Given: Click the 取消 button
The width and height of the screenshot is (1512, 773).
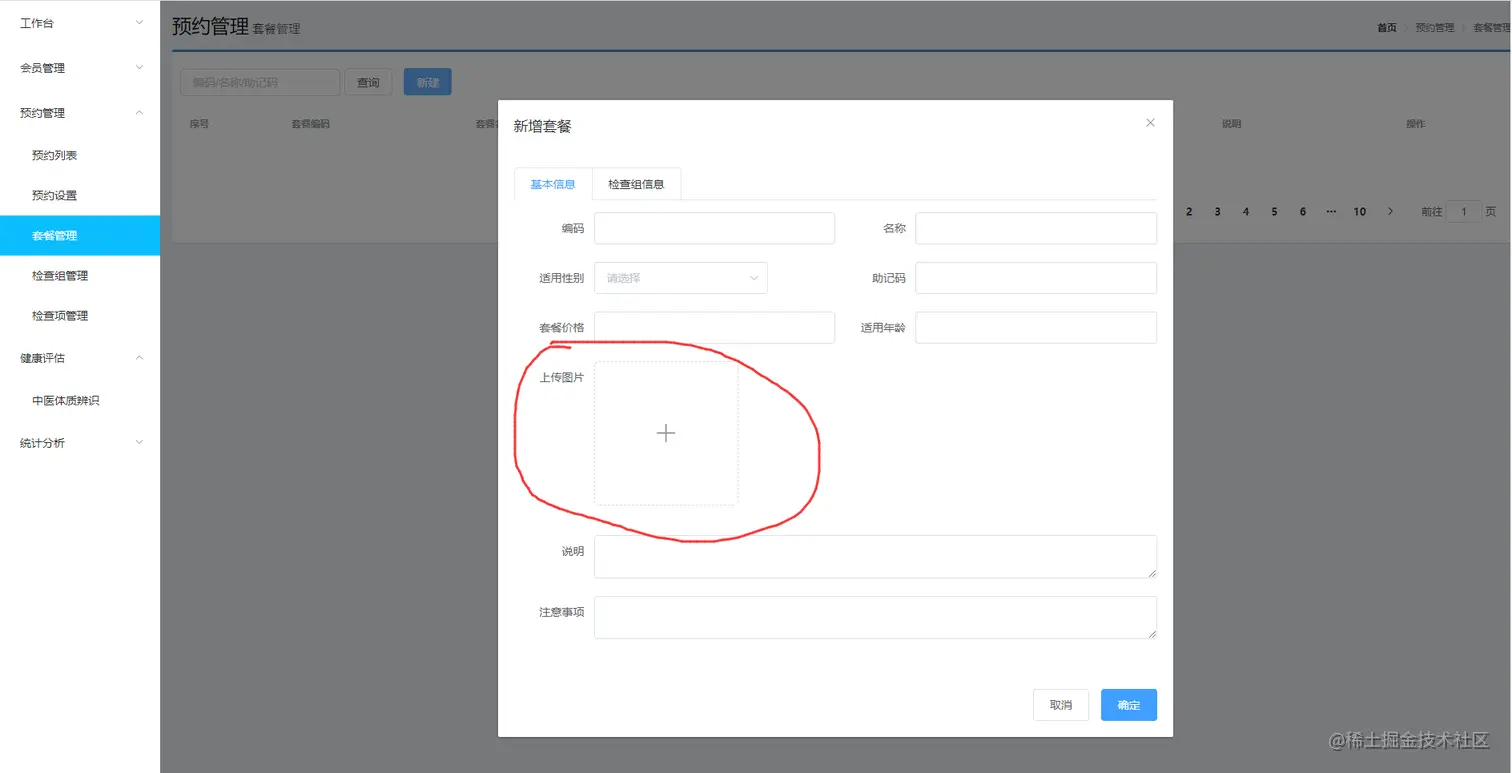Looking at the screenshot, I should point(1061,705).
